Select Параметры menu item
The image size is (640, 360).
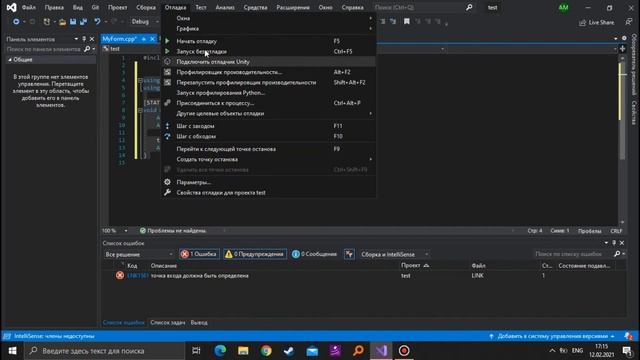269,182
